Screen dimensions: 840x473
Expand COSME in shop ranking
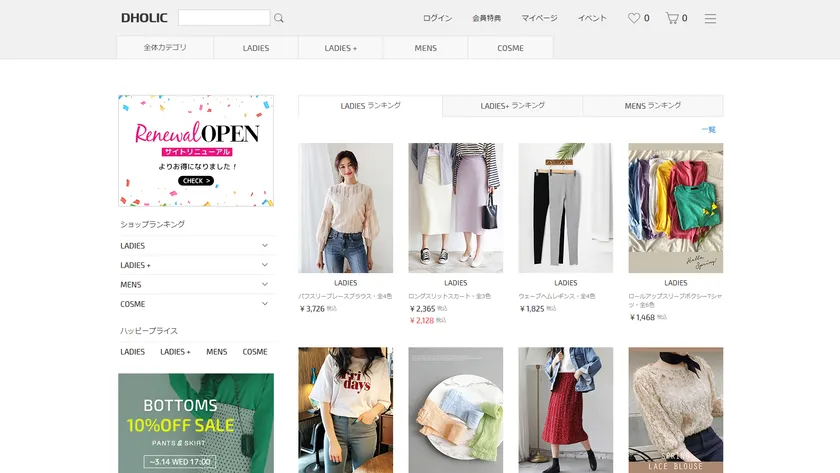[196, 304]
